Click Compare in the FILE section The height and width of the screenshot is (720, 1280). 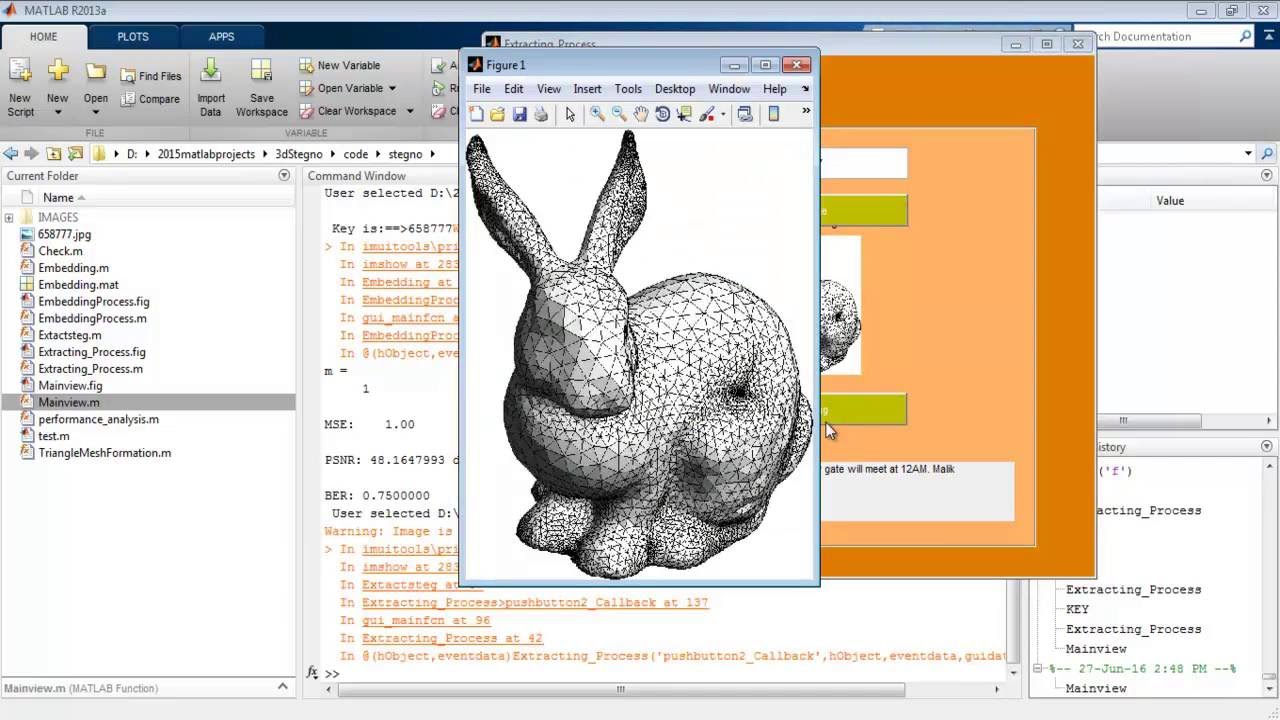pos(151,99)
